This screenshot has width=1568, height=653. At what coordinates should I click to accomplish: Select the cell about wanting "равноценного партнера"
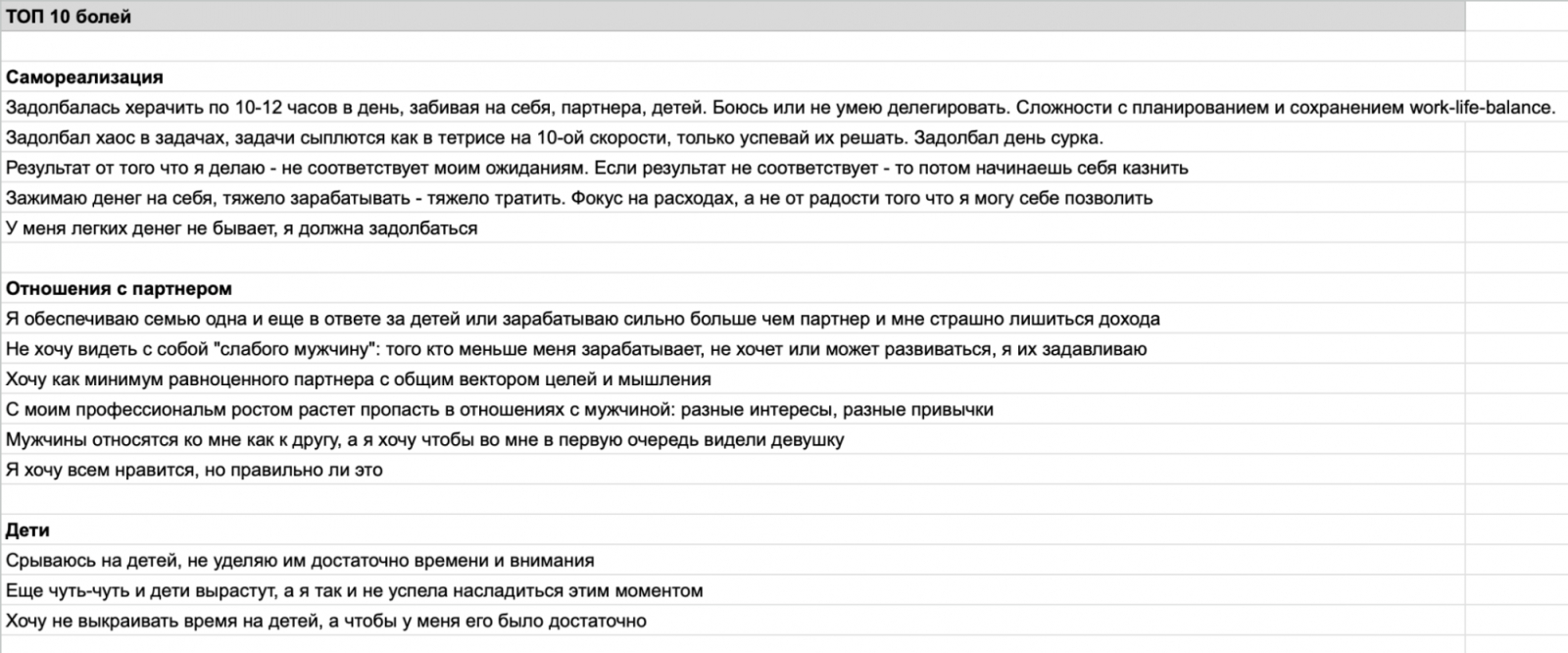pyautogui.click(x=358, y=379)
